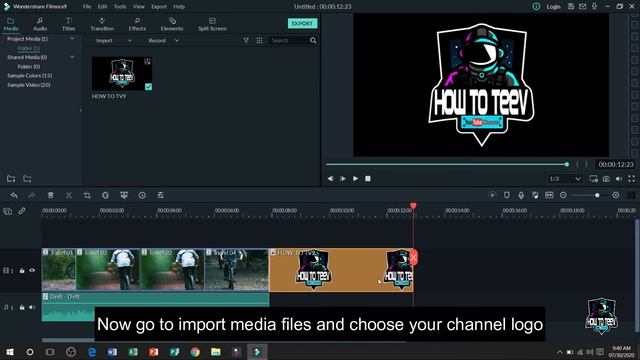This screenshot has height=360, width=640.
Task: Open the Transition tab
Action: click(x=102, y=24)
